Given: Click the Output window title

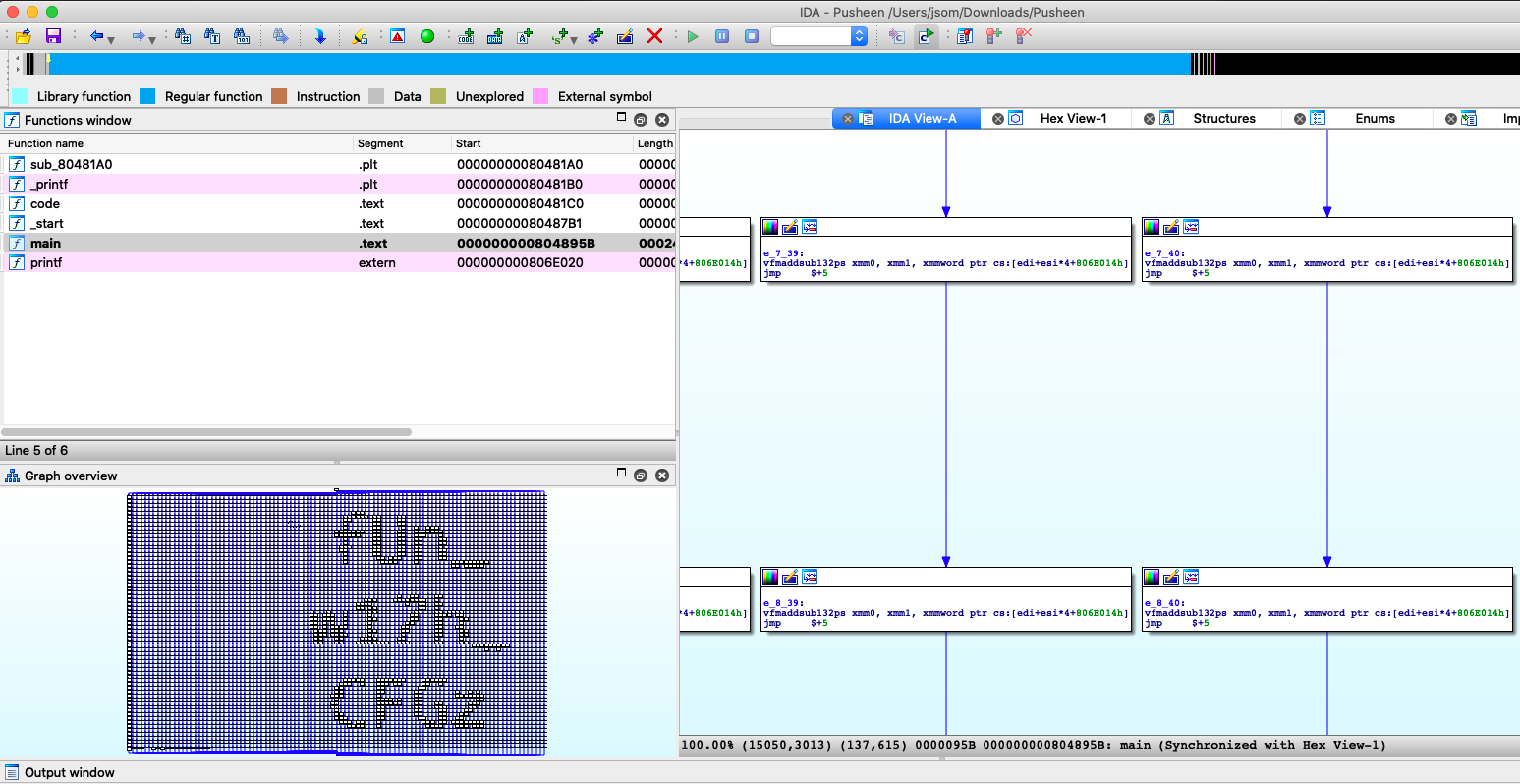Looking at the screenshot, I should pos(69,772).
